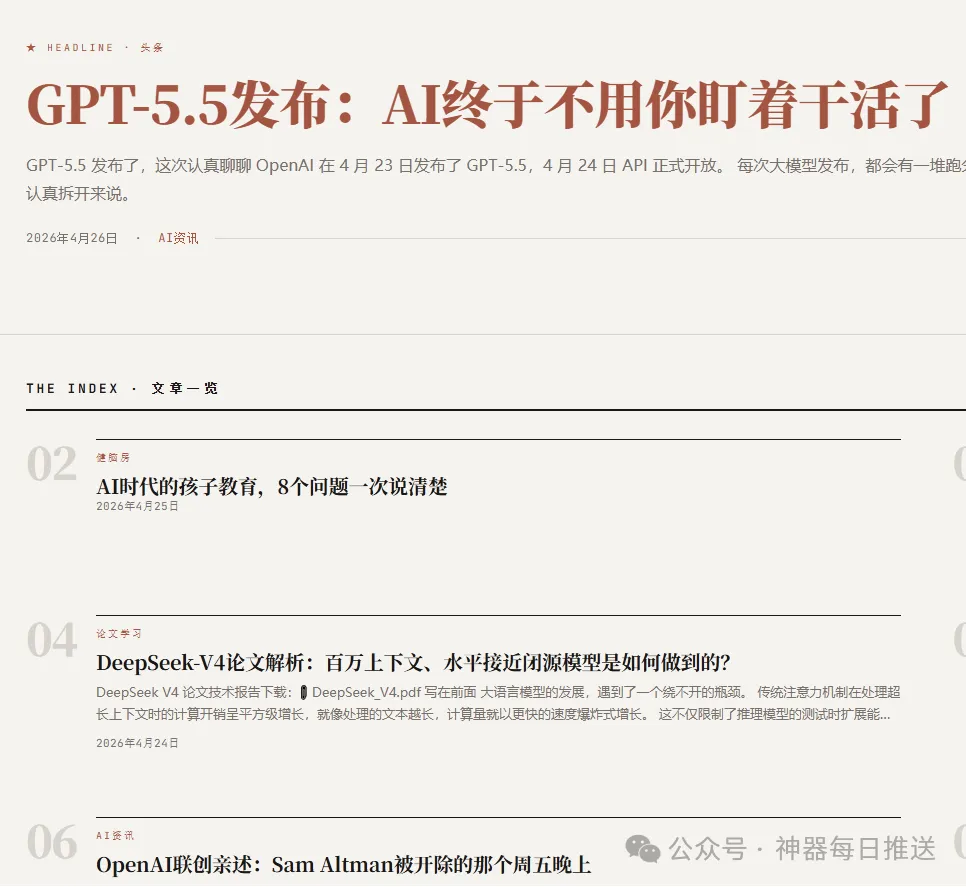Click the number 06 index marker

click(52, 842)
